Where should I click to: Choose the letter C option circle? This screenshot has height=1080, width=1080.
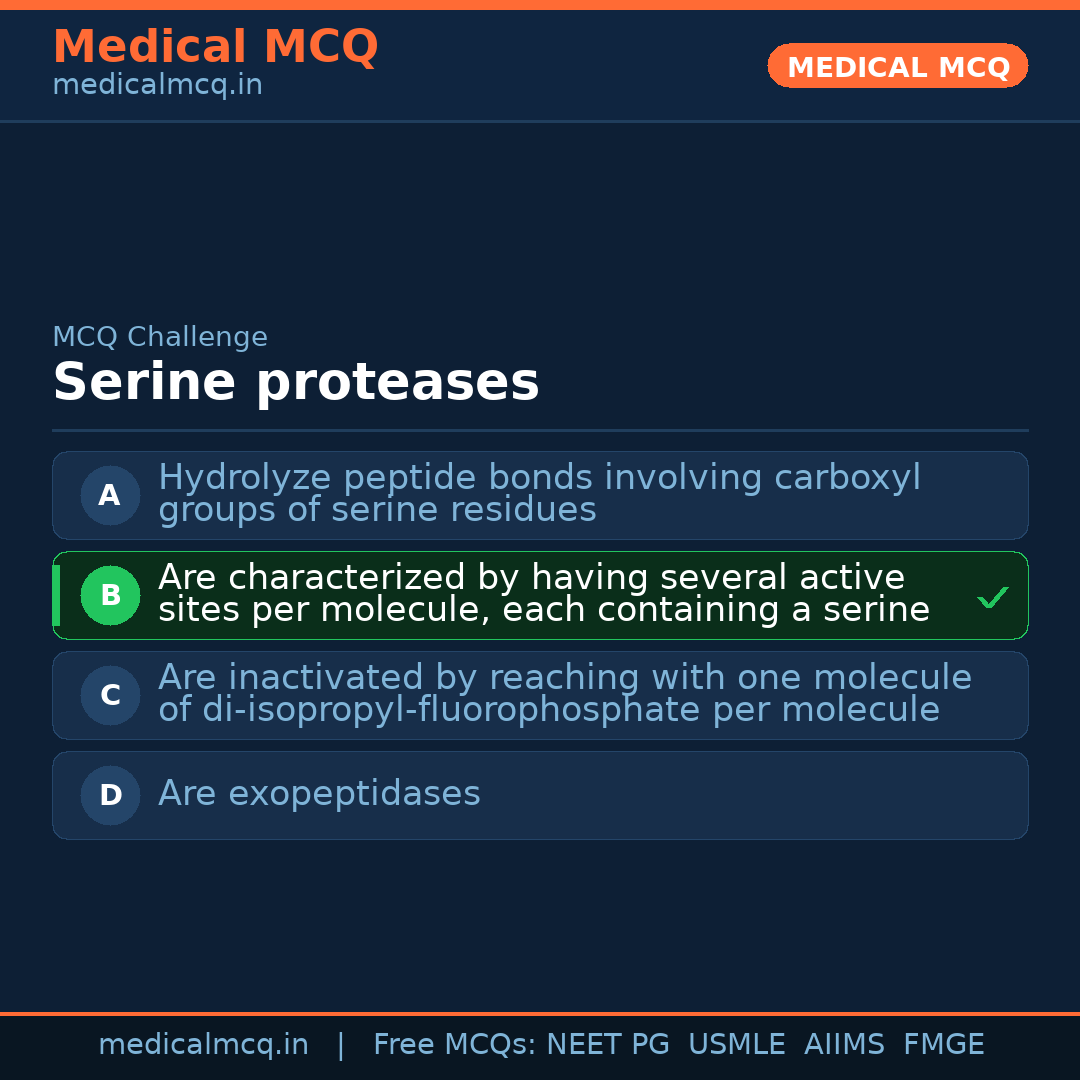coord(110,695)
